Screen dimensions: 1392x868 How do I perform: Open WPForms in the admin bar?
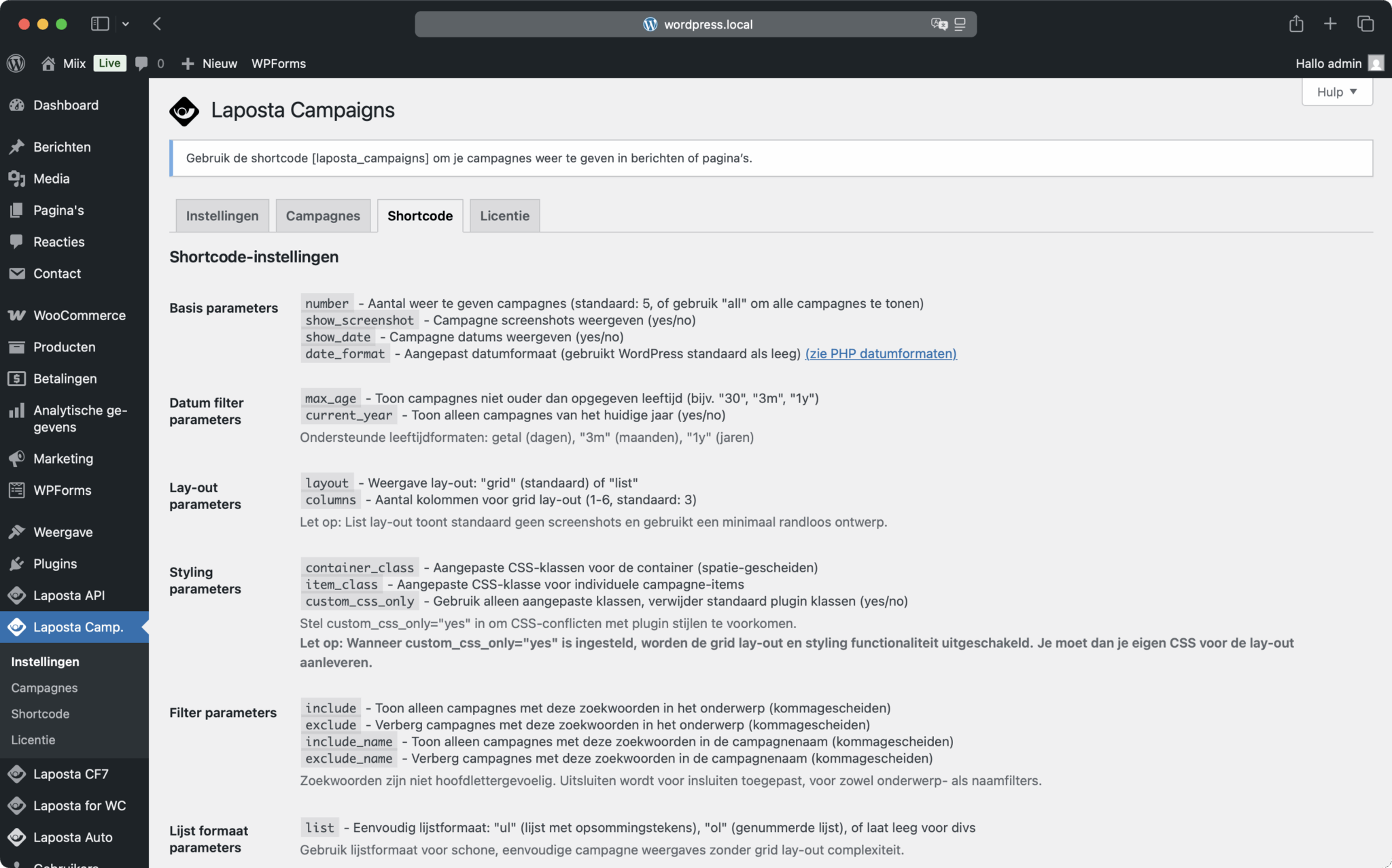click(279, 63)
